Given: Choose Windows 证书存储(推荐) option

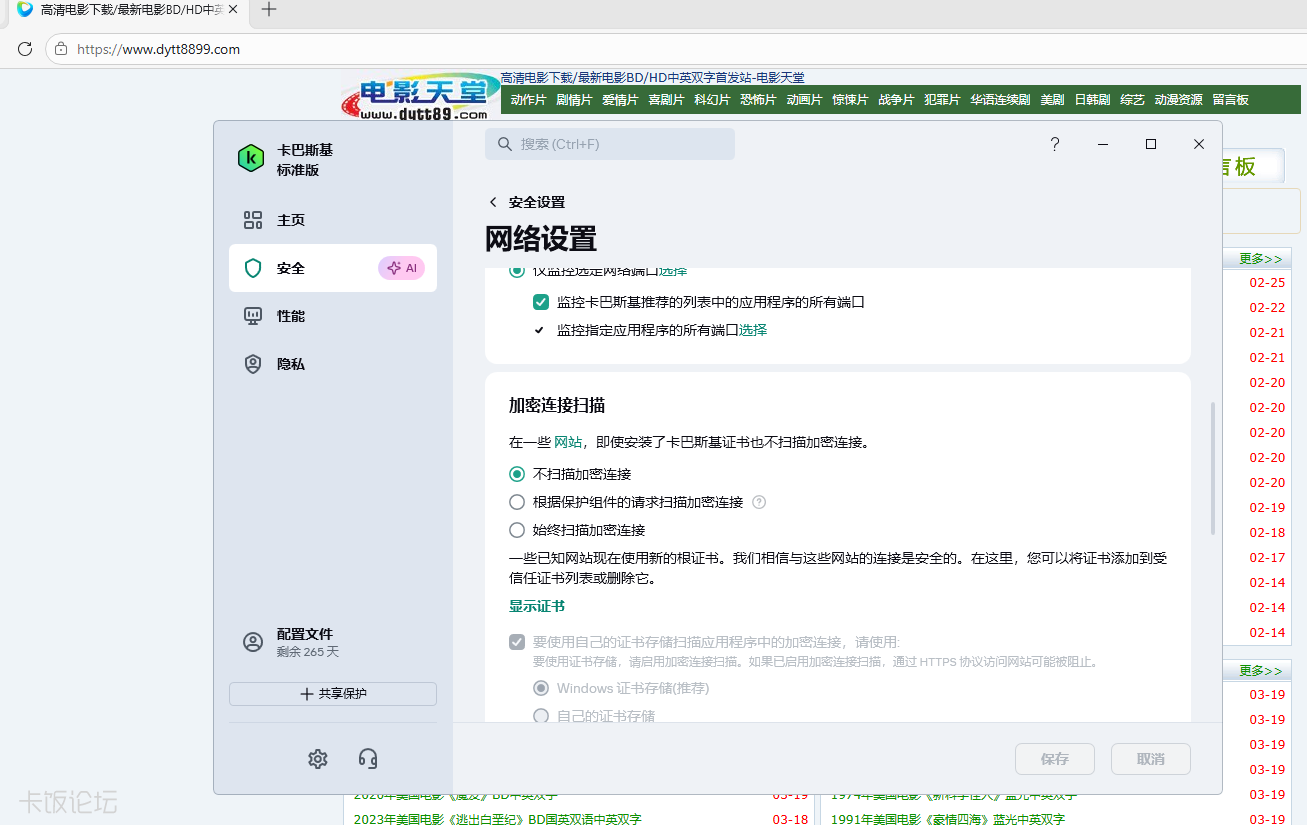Looking at the screenshot, I should [541, 688].
